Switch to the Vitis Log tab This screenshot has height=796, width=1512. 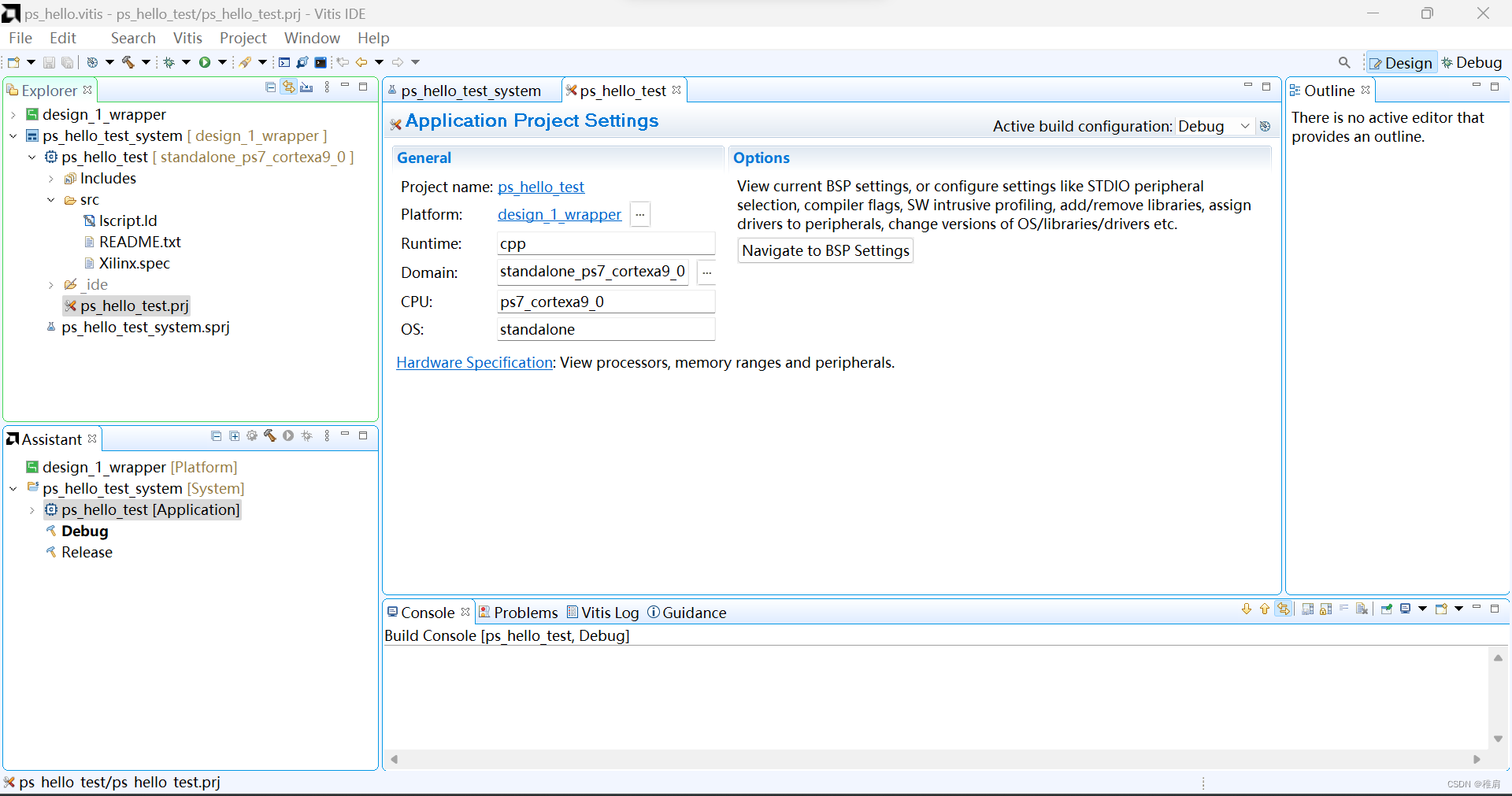pos(603,613)
